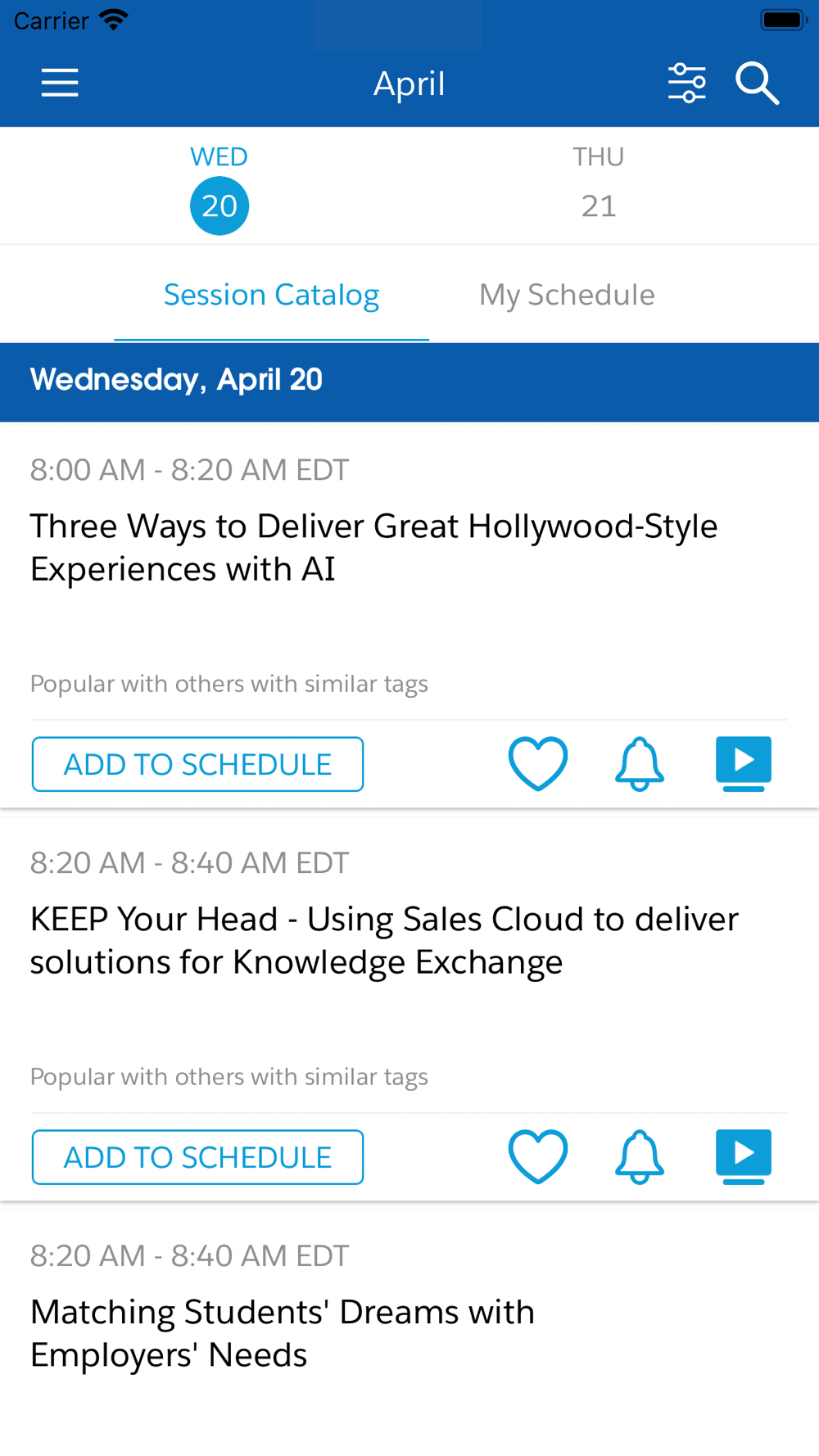Favorite the Hollywood-Style Experiences session

[537, 763]
